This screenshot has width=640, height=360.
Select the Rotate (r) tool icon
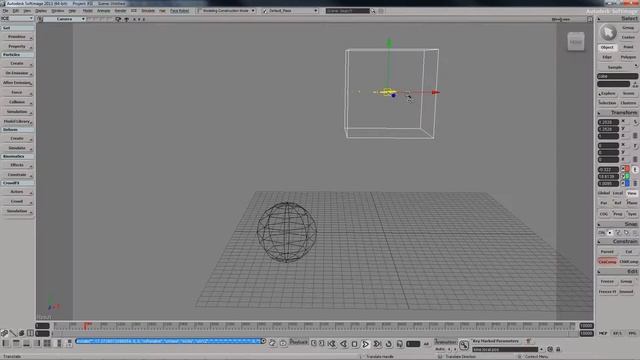[635, 146]
